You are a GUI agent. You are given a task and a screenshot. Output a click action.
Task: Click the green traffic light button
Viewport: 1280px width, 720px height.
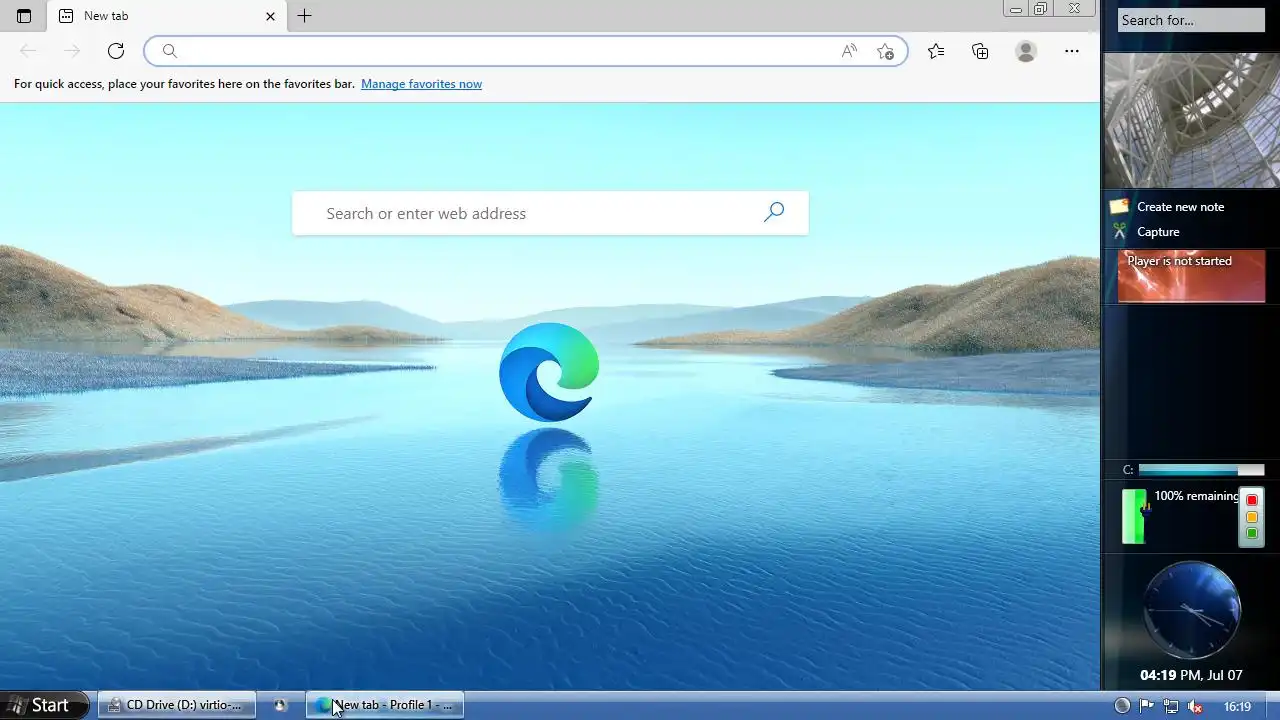[1251, 533]
